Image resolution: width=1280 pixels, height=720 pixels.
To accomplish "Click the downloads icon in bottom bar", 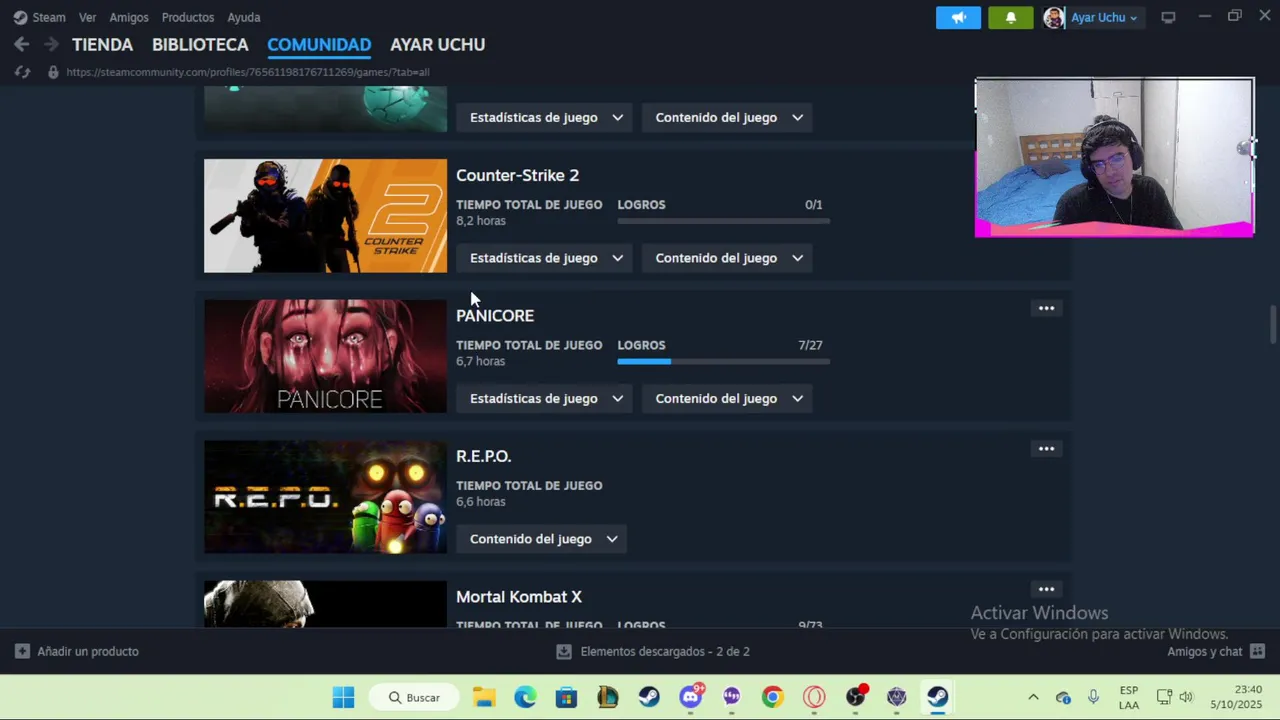I will 564,651.
